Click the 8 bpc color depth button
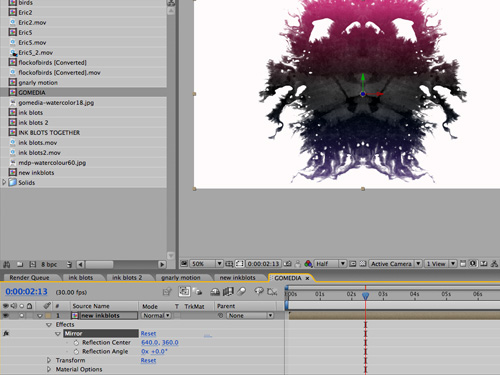500x375 pixels. tap(49, 264)
